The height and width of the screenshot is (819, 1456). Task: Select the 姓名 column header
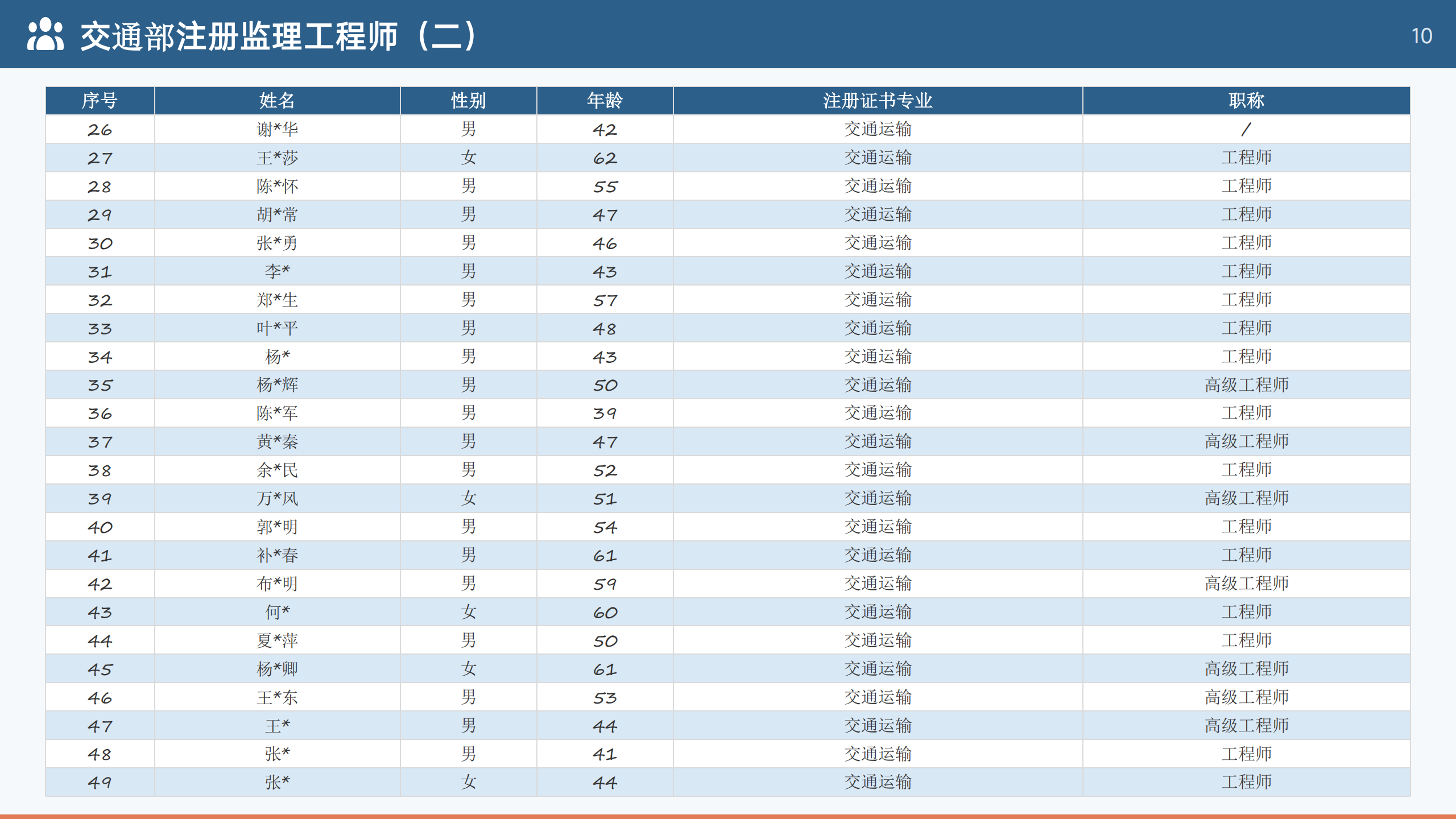point(278,101)
